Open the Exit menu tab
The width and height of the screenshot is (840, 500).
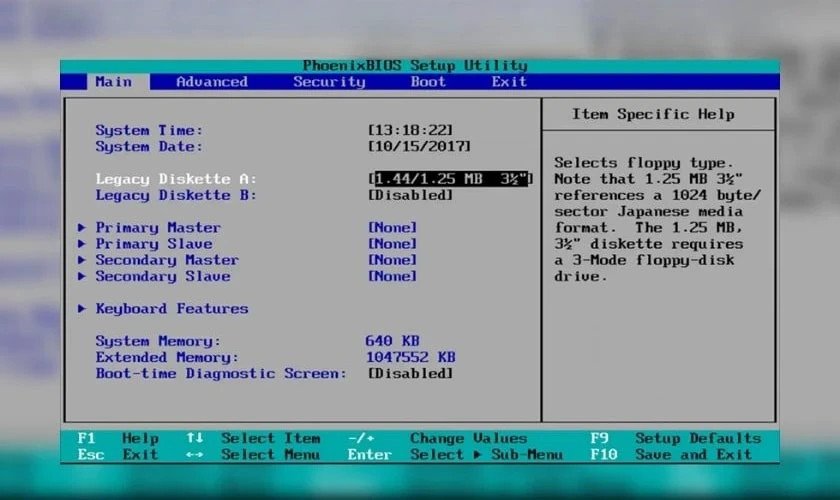point(509,82)
